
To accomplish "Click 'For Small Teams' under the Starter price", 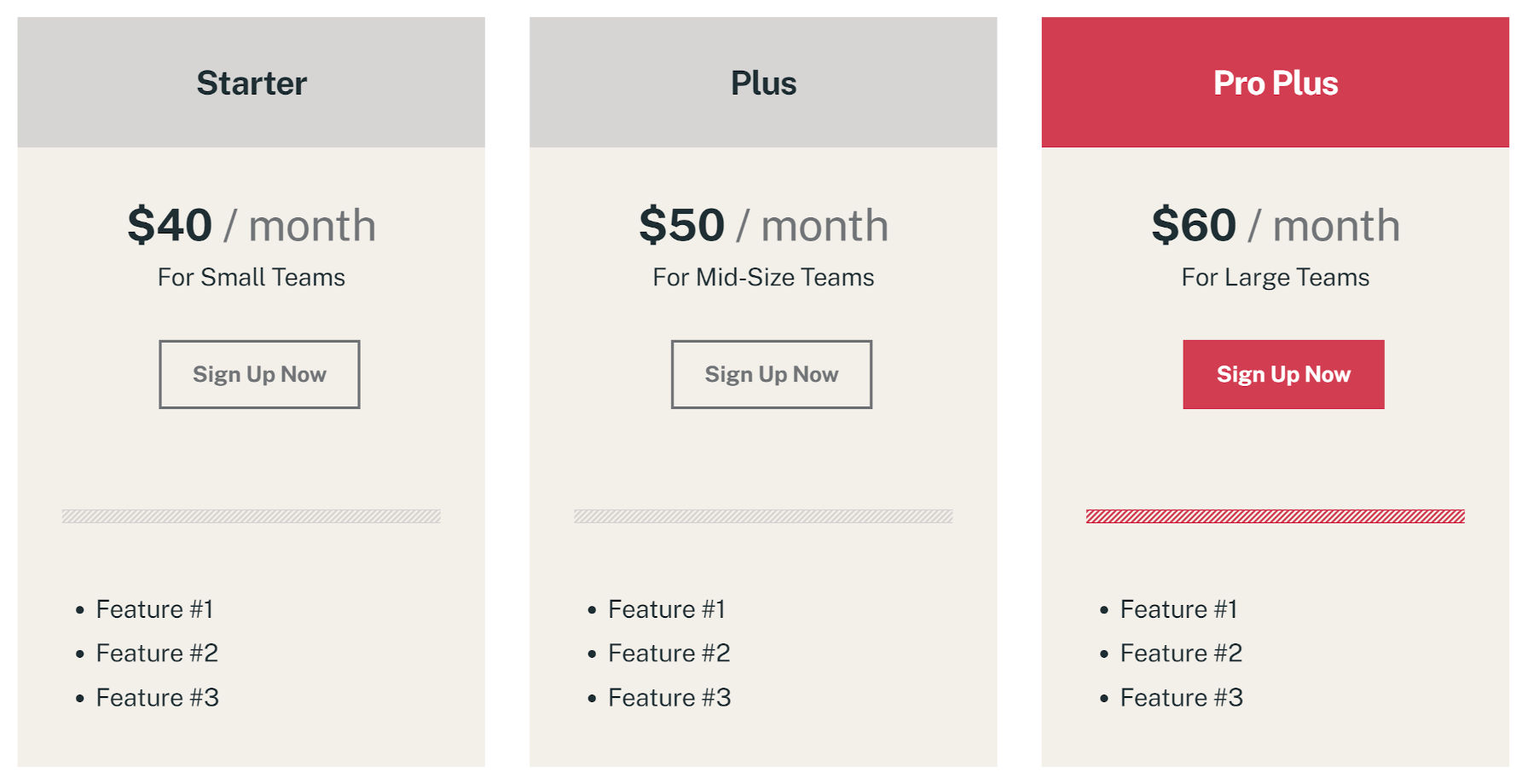I will coord(251,277).
